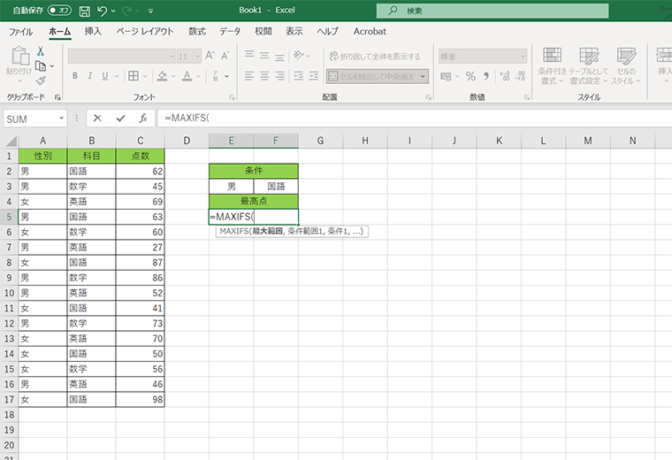Viewport: 672px width, 460px height.
Task: Open the Name Box dropdown showing SUM
Action: [x=61, y=118]
